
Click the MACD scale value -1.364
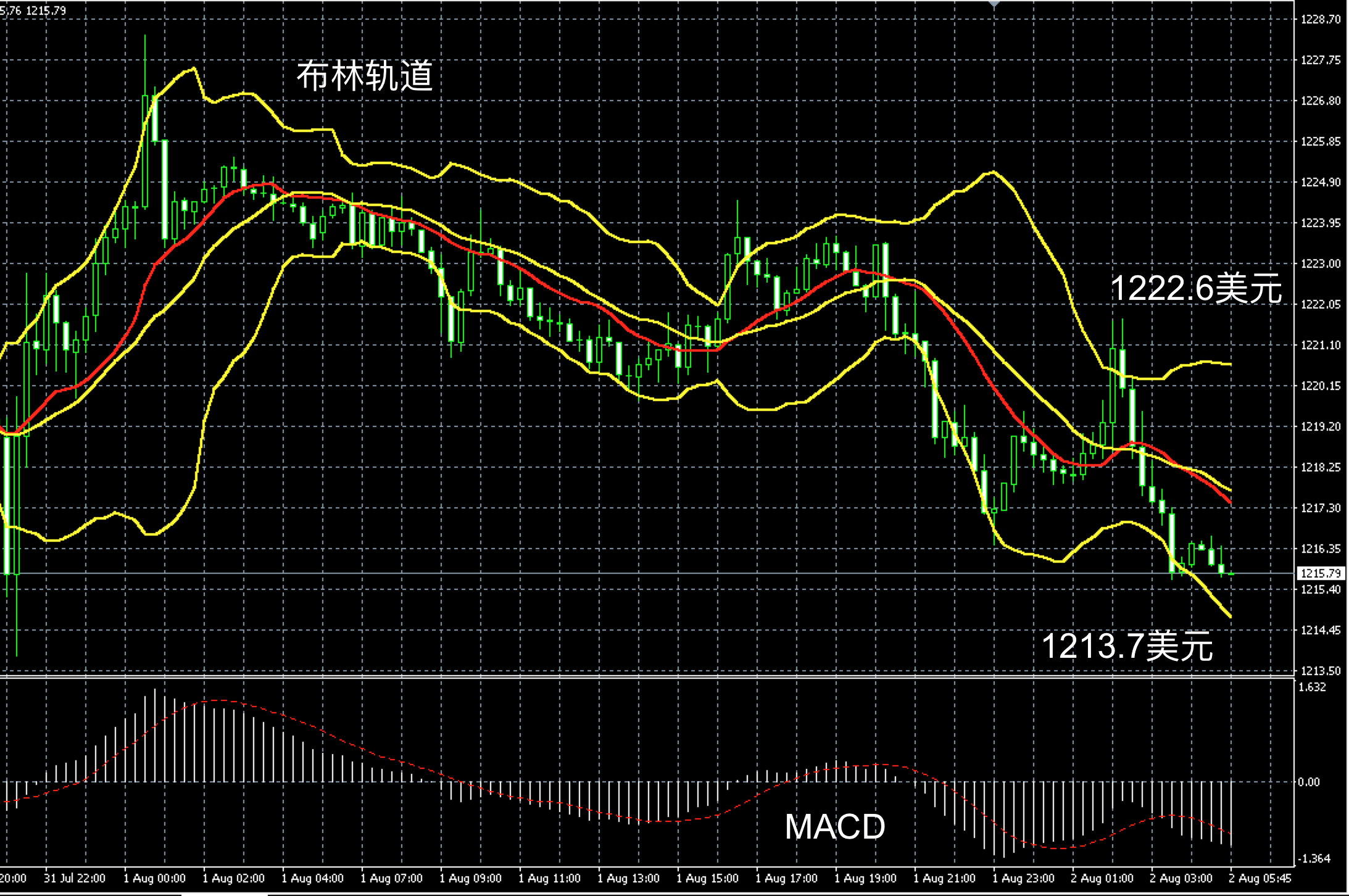[1314, 858]
